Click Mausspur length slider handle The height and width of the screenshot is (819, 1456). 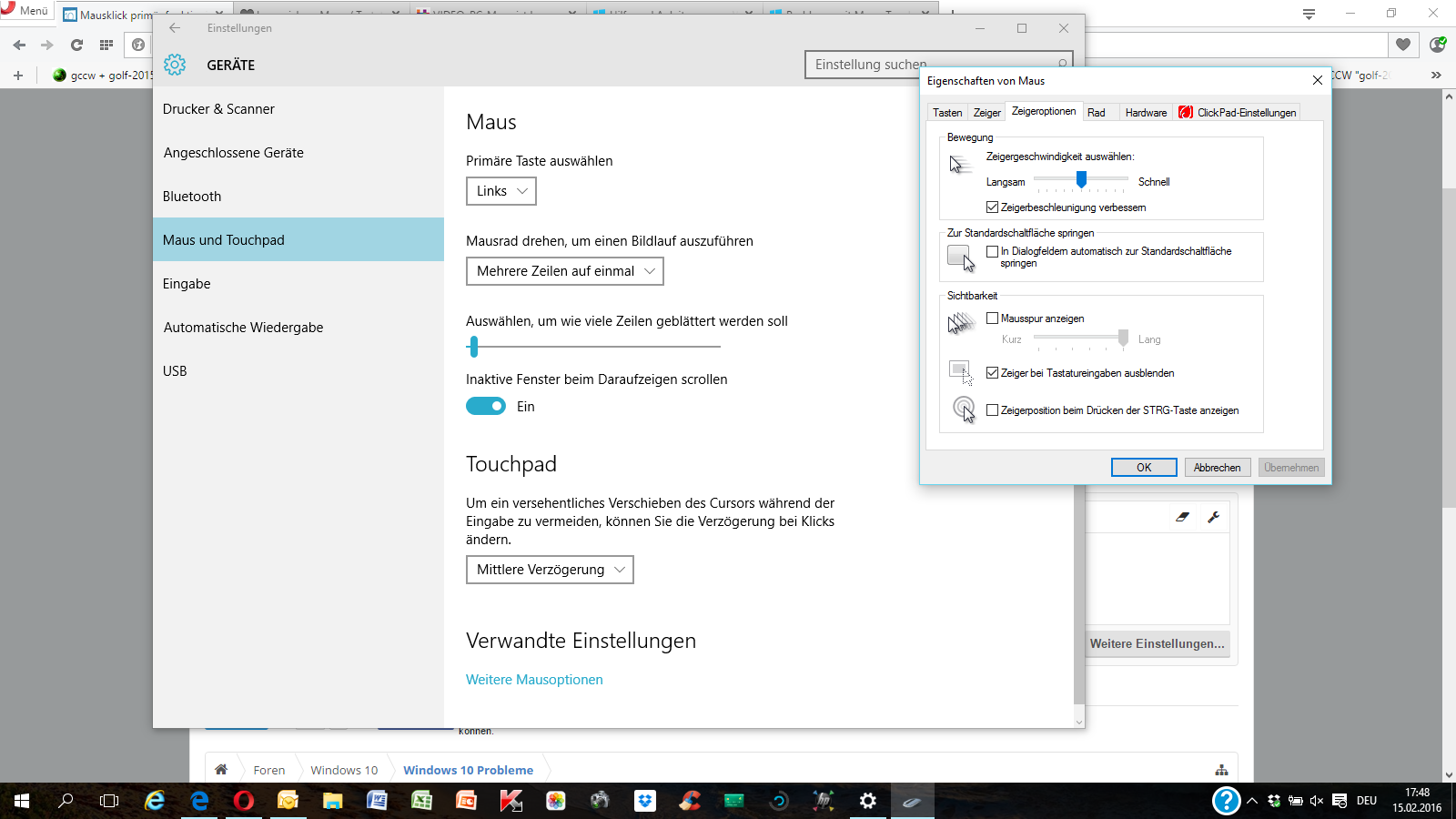click(x=1123, y=338)
